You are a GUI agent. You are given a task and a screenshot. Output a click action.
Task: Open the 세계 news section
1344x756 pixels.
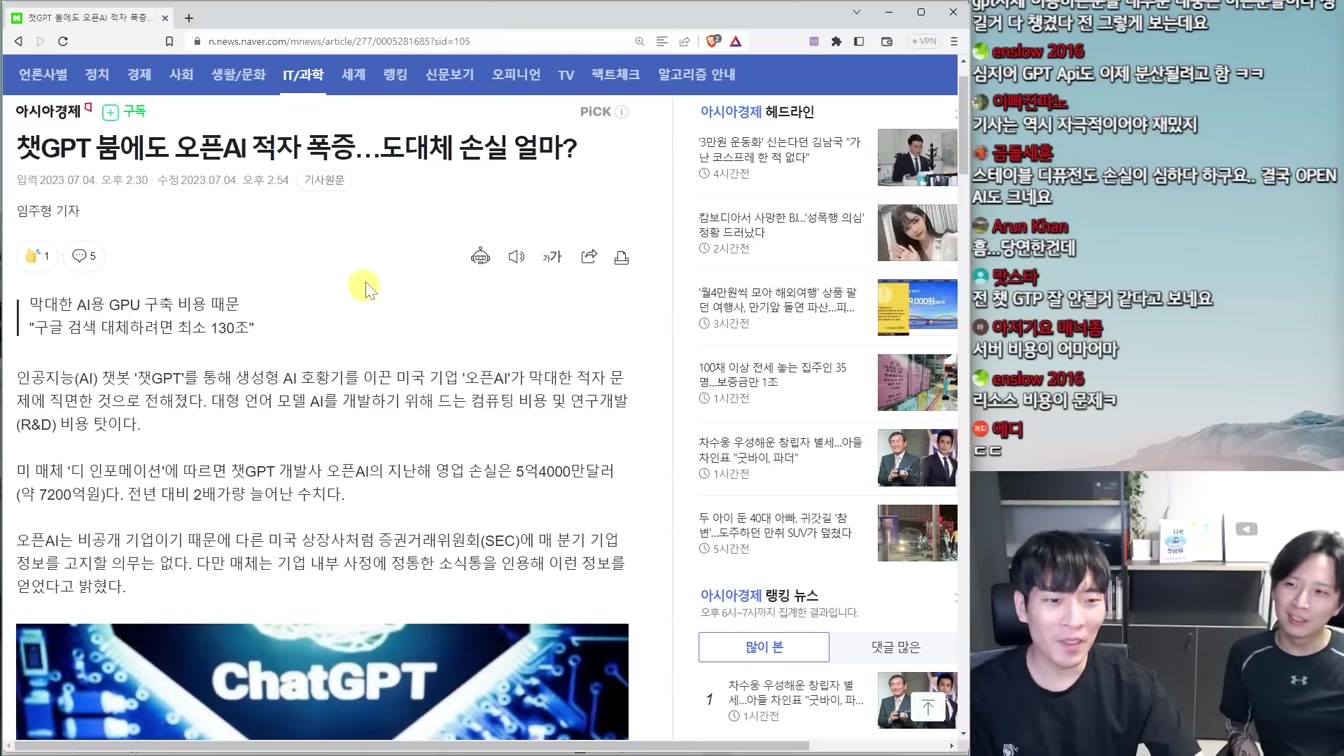pos(353,75)
